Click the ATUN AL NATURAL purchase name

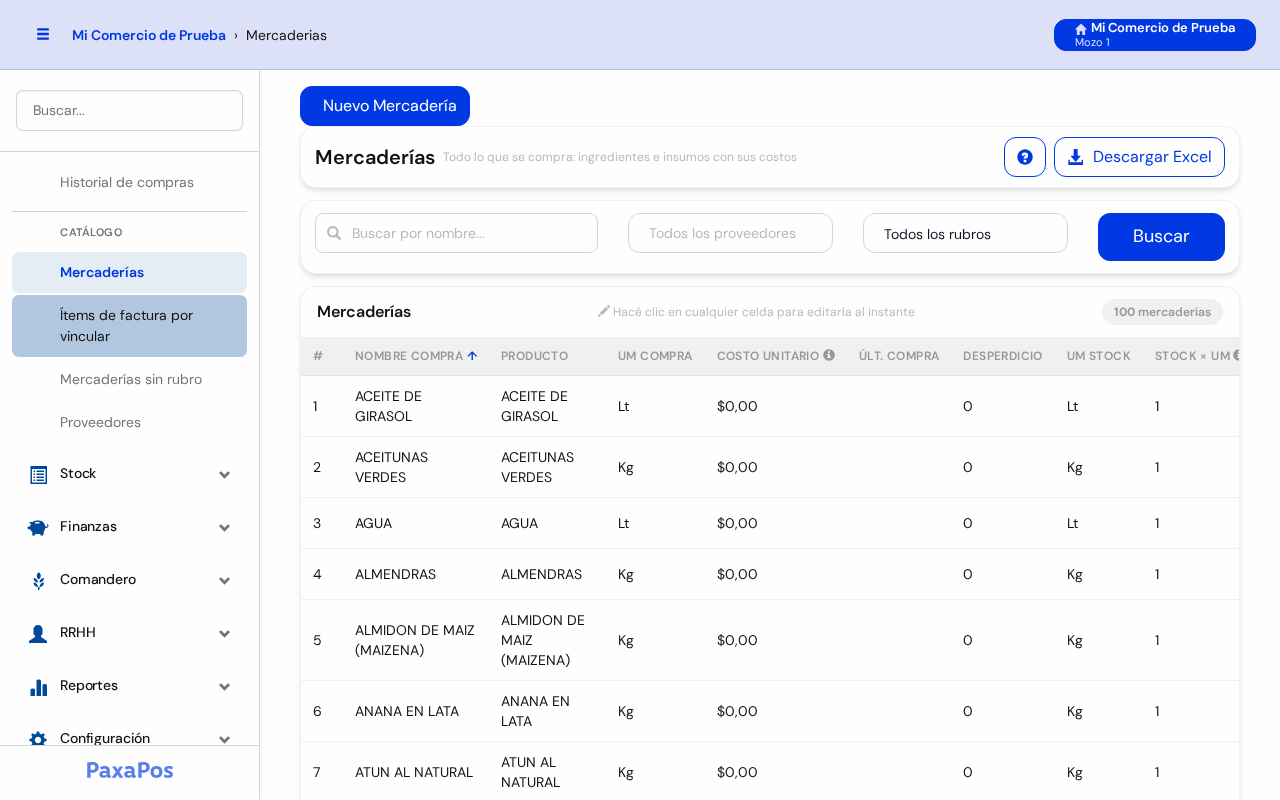pos(414,772)
